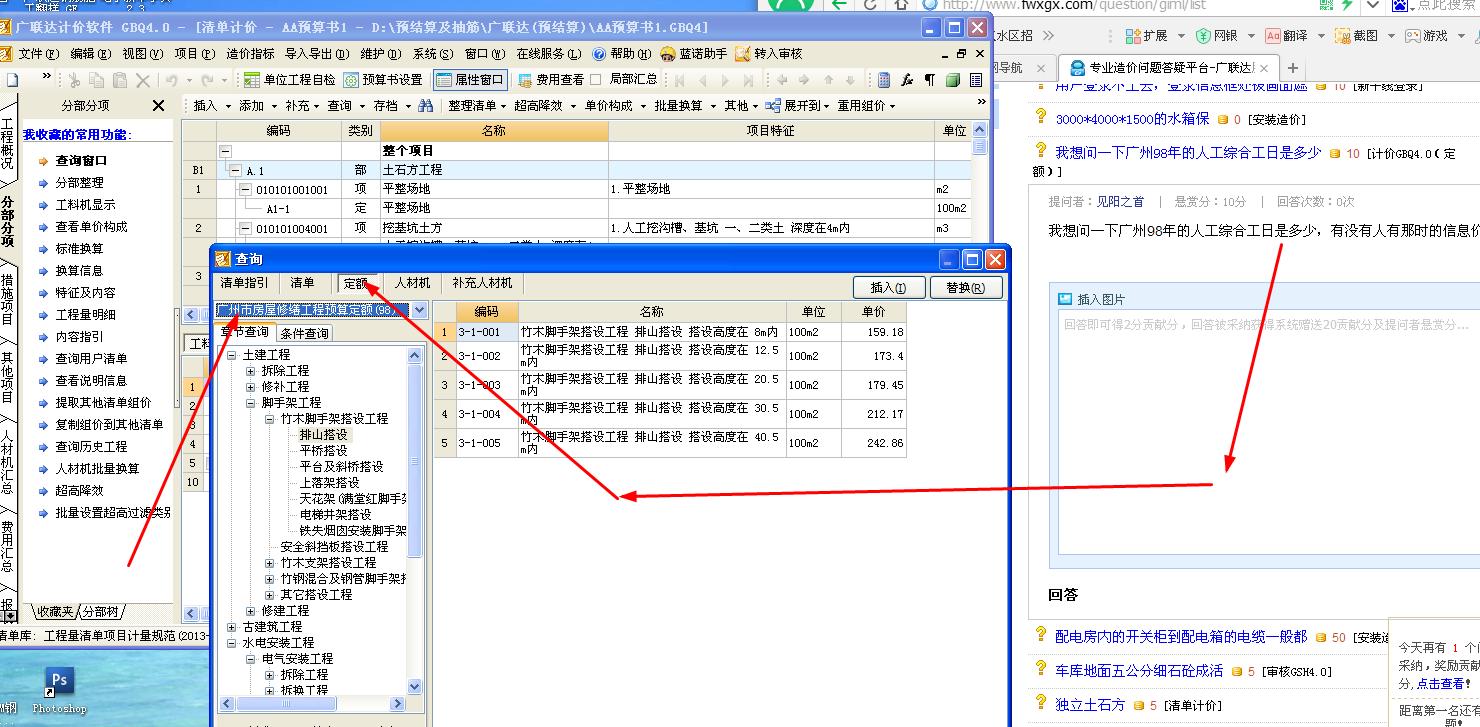Open a new browser tab with plus
The height and width of the screenshot is (727, 1480).
(x=1293, y=68)
